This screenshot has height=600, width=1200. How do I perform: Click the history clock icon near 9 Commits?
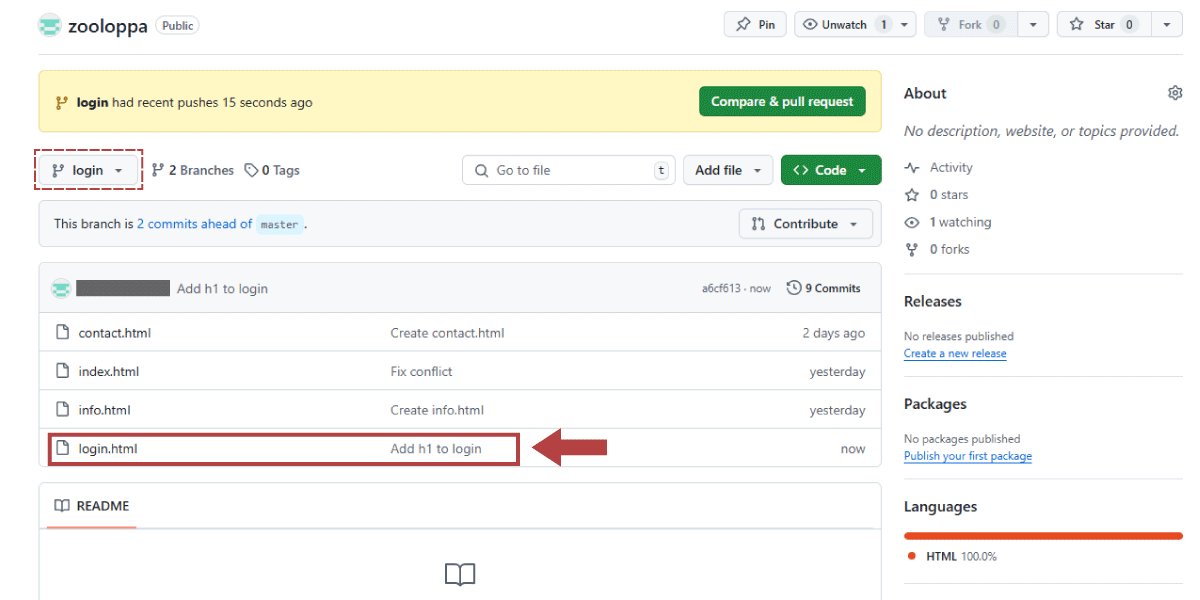pyautogui.click(x=794, y=288)
